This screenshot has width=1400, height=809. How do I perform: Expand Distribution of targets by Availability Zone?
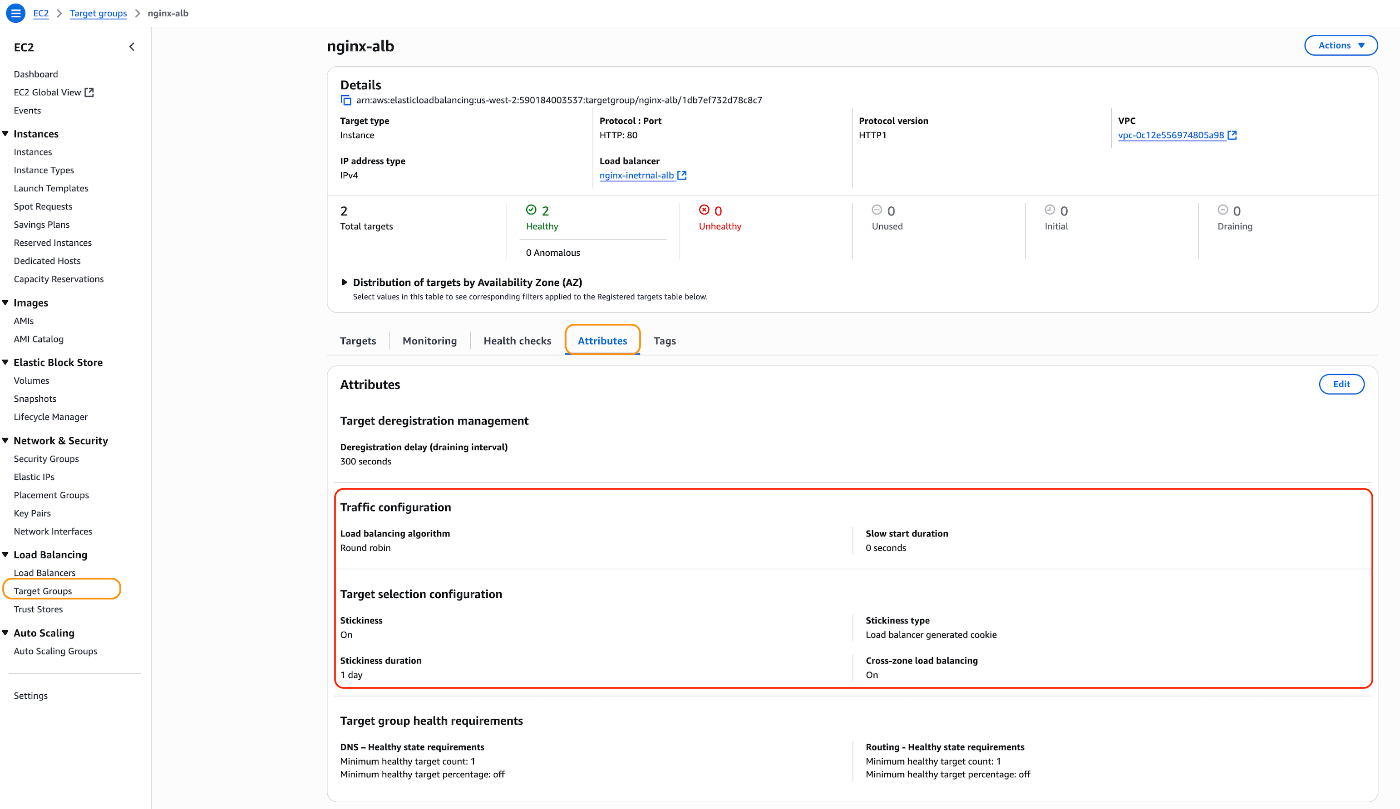coord(346,283)
